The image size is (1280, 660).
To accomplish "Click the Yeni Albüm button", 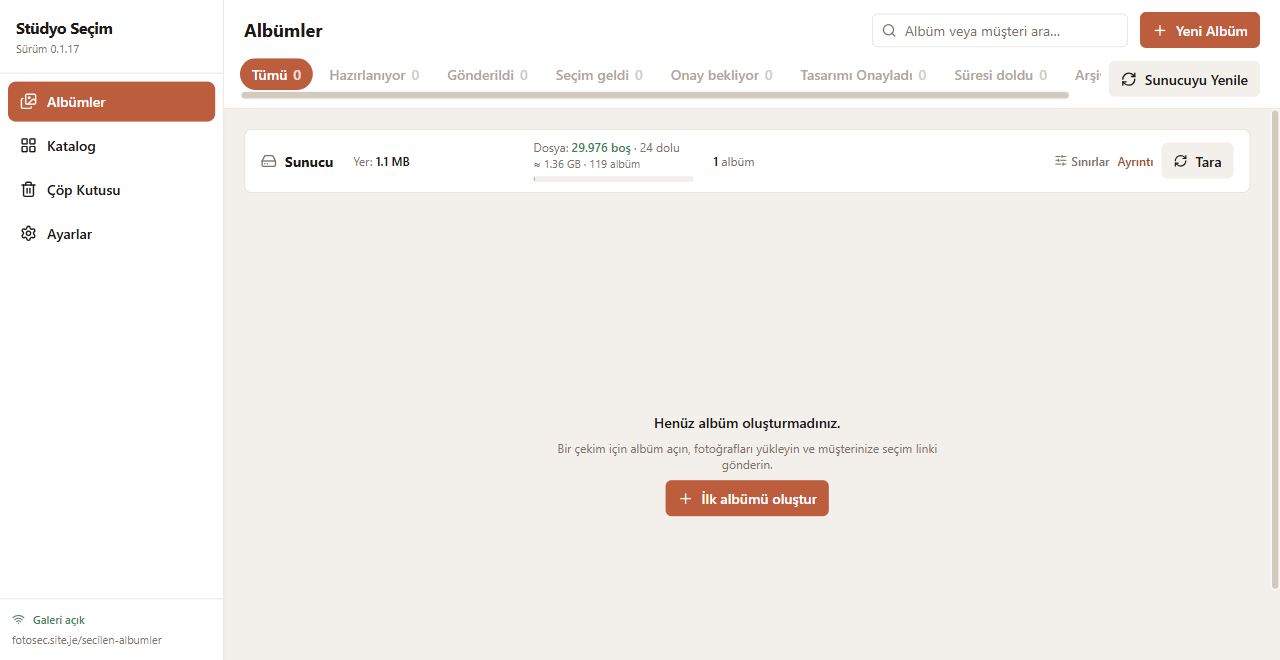I will 1200,30.
